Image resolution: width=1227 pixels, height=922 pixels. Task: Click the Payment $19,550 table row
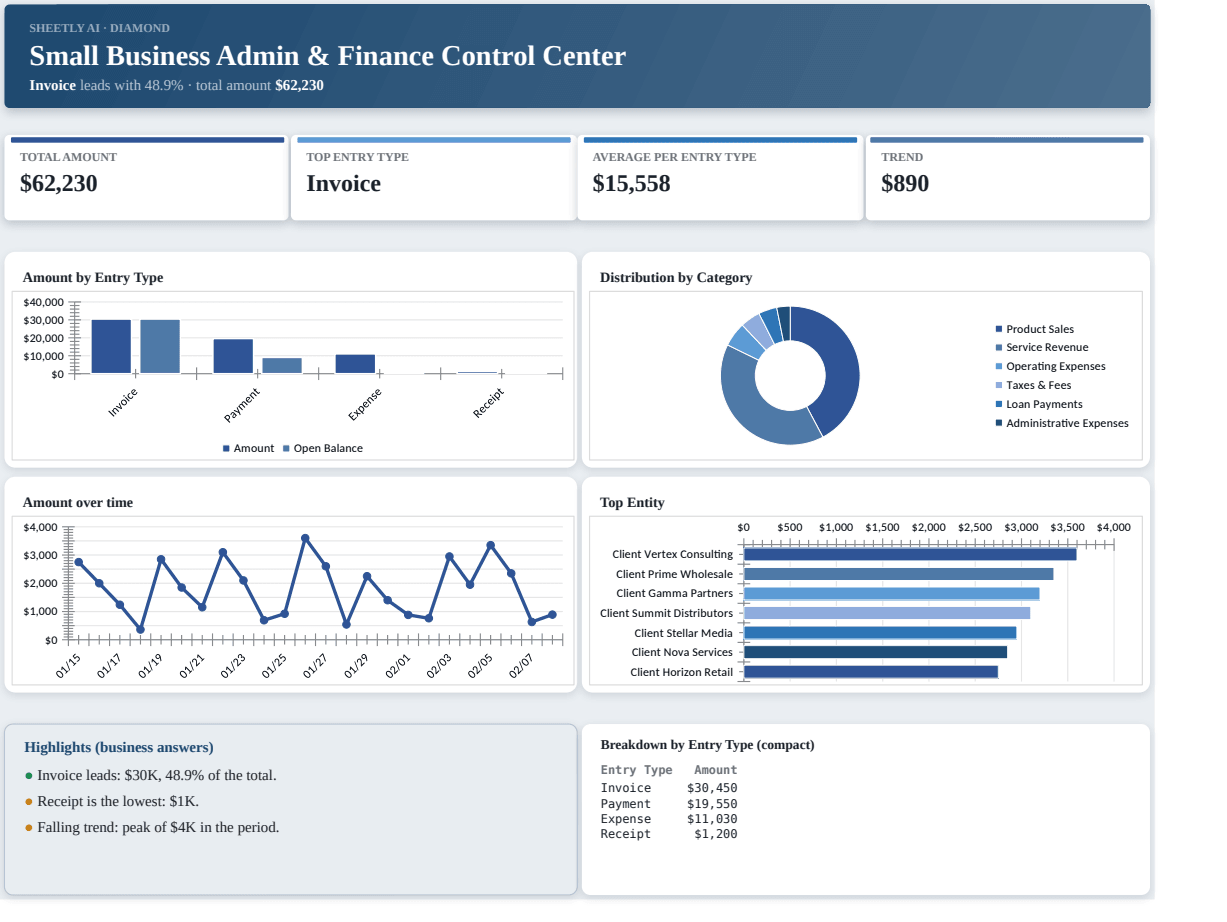click(x=669, y=804)
